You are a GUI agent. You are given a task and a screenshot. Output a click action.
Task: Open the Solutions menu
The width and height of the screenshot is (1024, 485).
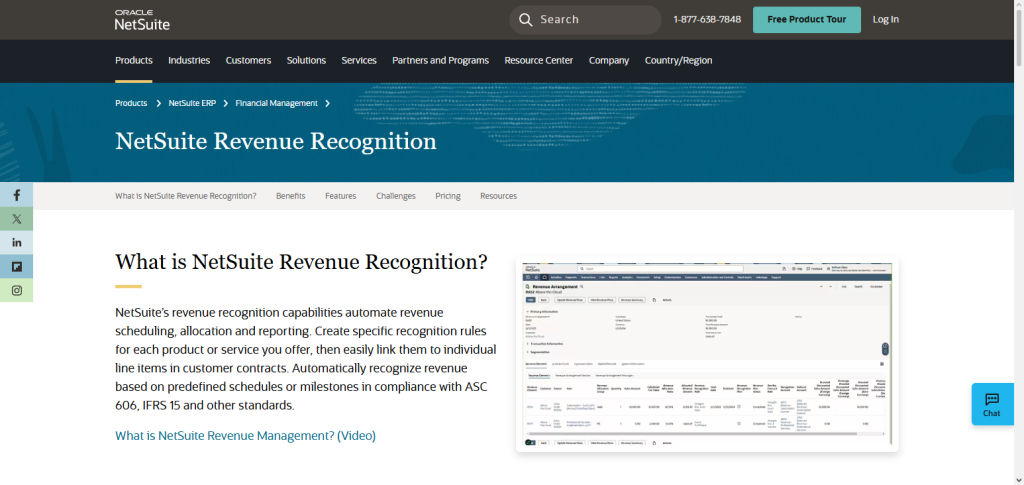[x=306, y=60]
